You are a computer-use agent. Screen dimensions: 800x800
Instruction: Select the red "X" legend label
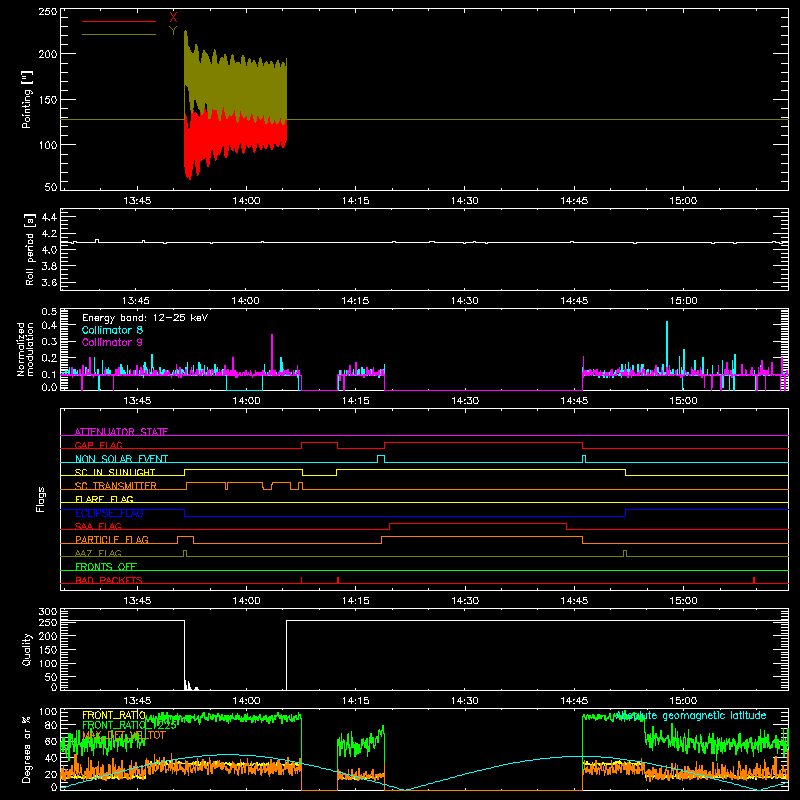point(173,17)
